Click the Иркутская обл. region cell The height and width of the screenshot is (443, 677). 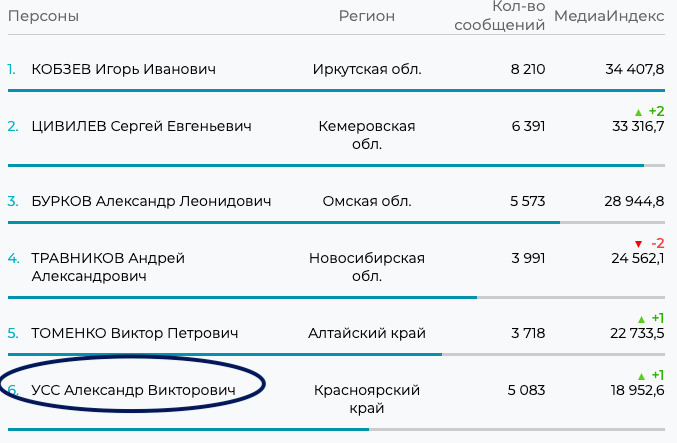[367, 69]
